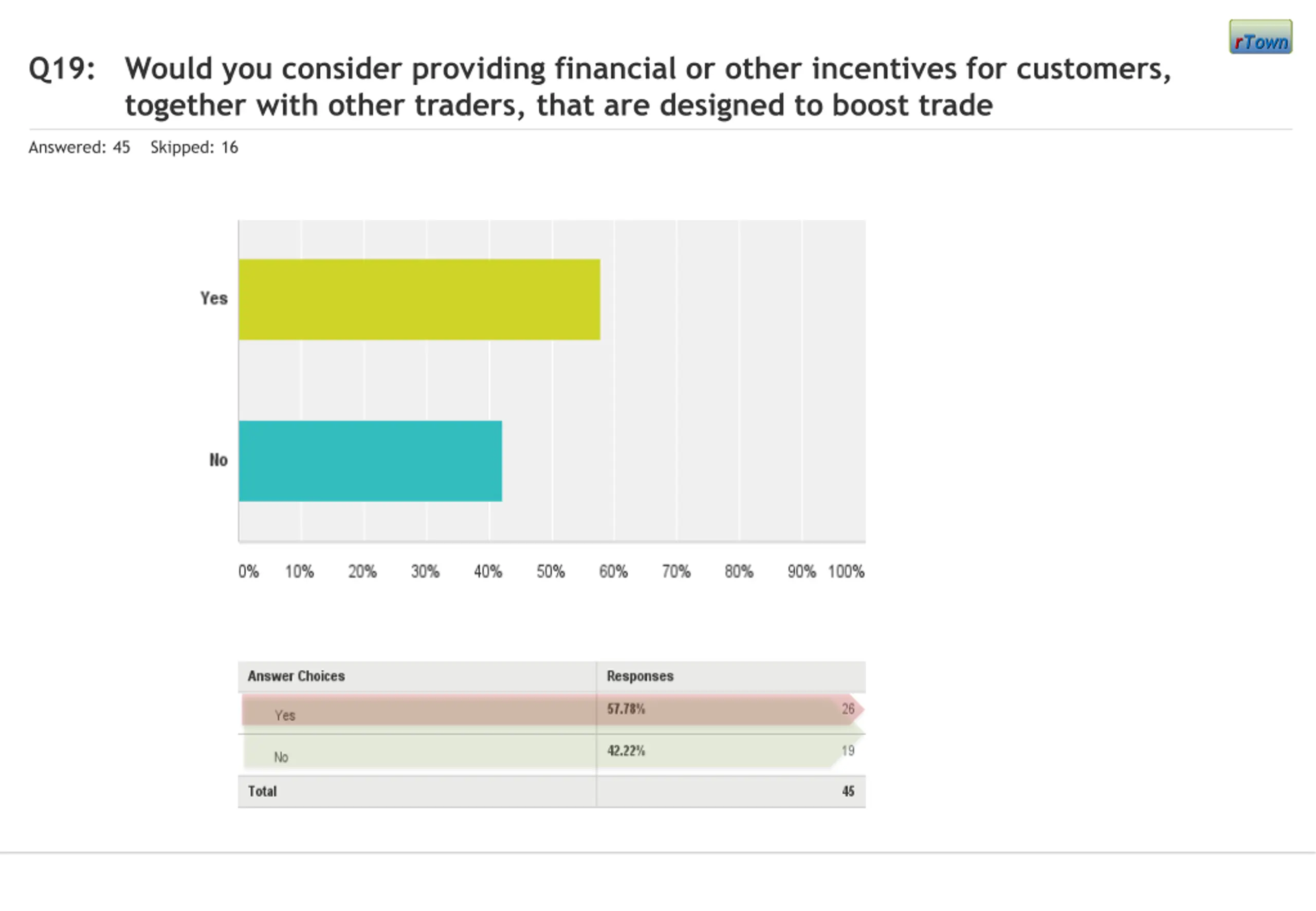This screenshot has width=1316, height=911.
Task: Click the No response count of 19
Action: click(x=848, y=751)
